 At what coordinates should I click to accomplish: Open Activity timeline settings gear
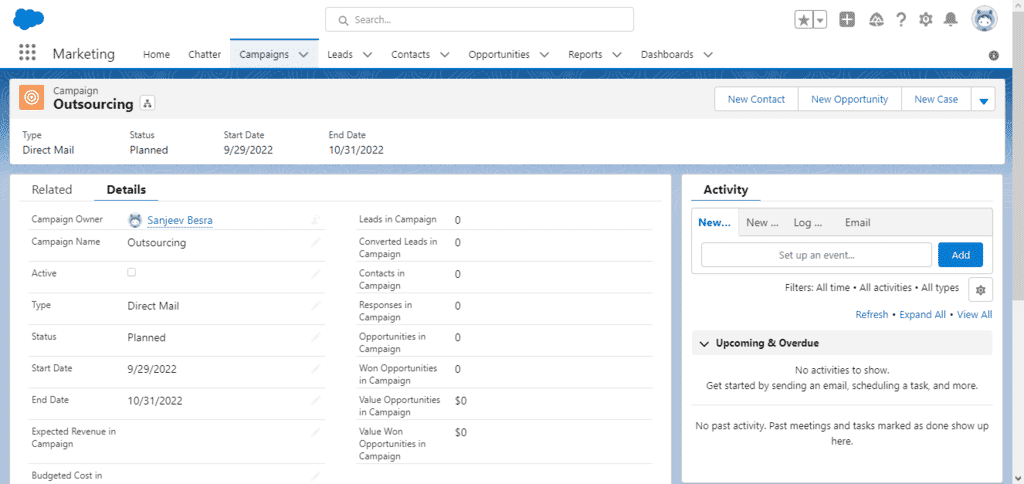point(980,290)
